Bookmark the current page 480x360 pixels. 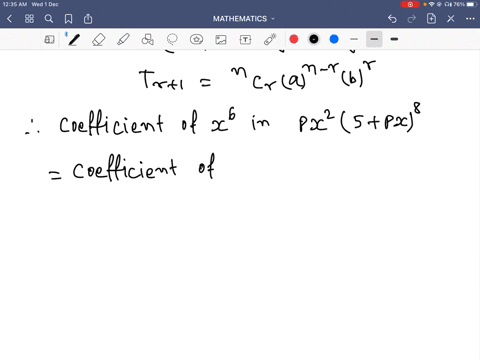pos(68,19)
